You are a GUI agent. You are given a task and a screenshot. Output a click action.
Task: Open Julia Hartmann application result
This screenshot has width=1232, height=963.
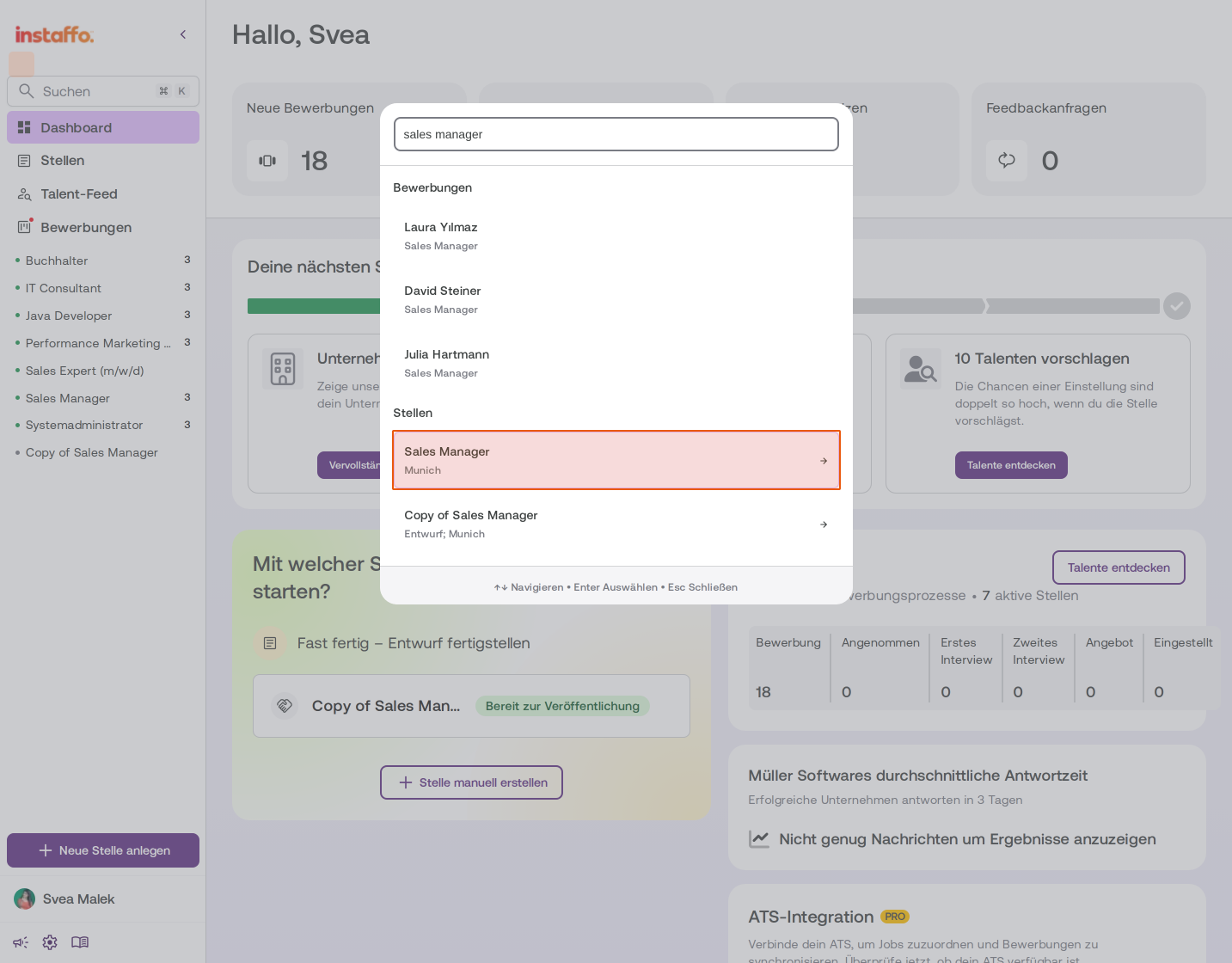(x=616, y=364)
